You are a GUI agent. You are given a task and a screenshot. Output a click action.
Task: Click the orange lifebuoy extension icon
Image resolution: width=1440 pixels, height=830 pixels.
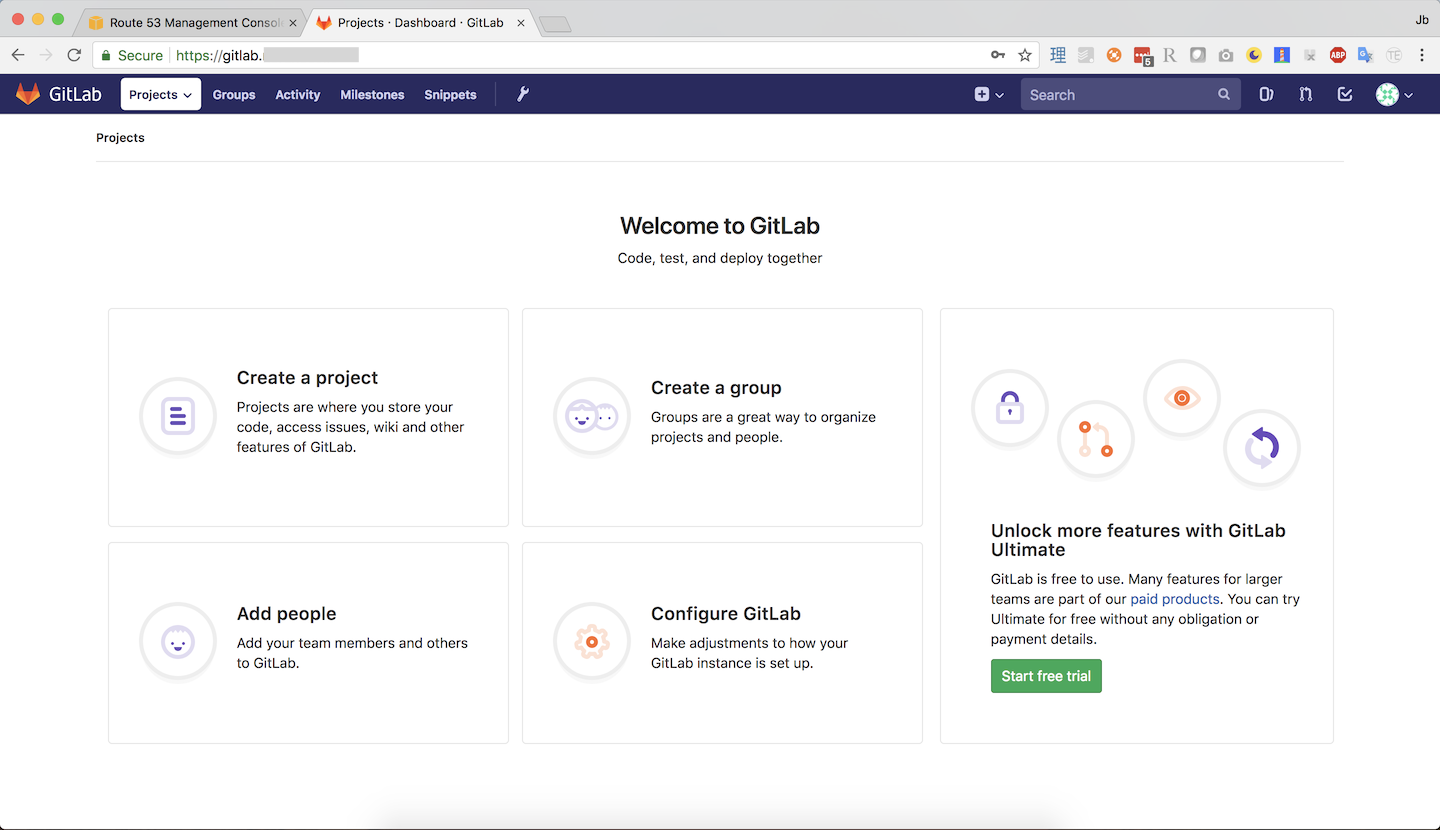(x=1114, y=56)
